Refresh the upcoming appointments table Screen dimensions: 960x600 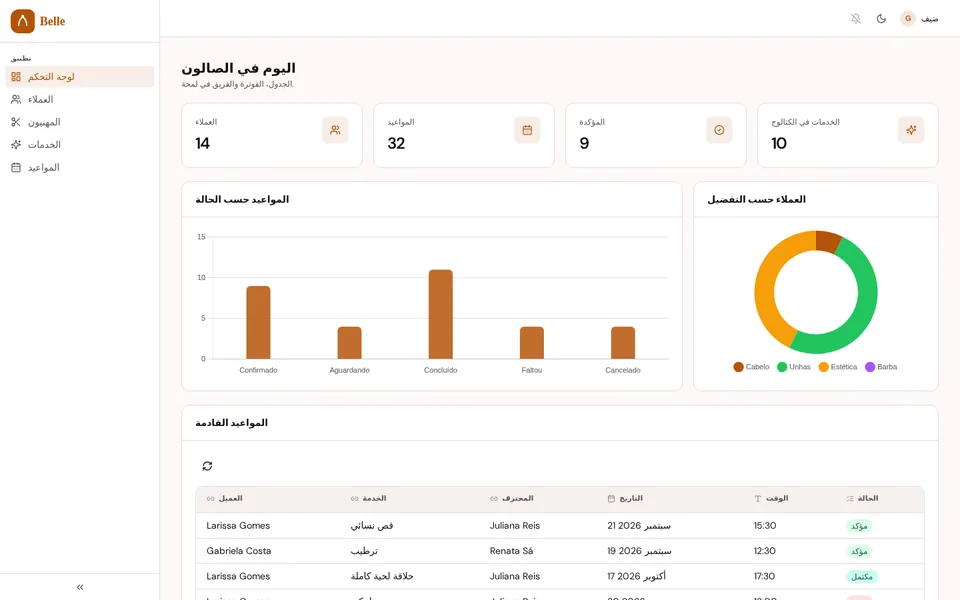coord(208,466)
